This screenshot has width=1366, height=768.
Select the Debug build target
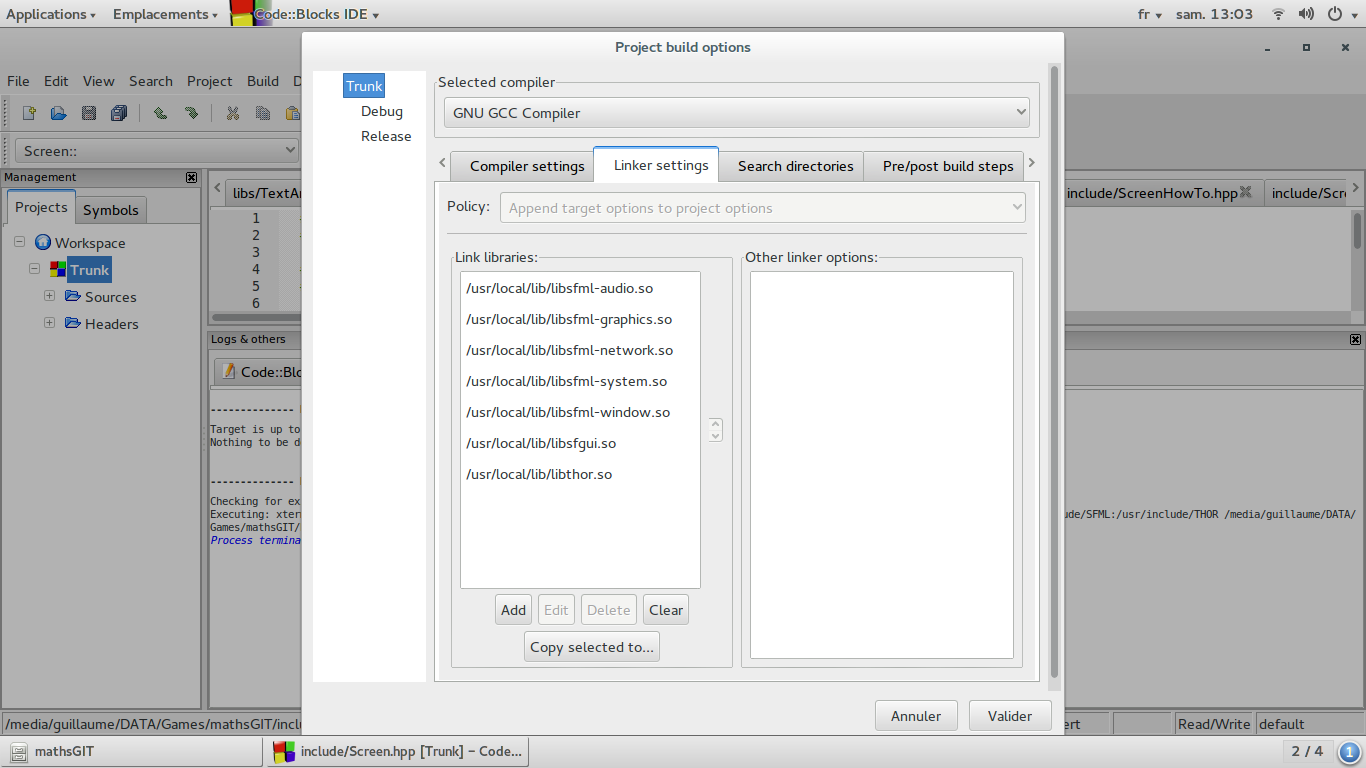pyautogui.click(x=382, y=111)
